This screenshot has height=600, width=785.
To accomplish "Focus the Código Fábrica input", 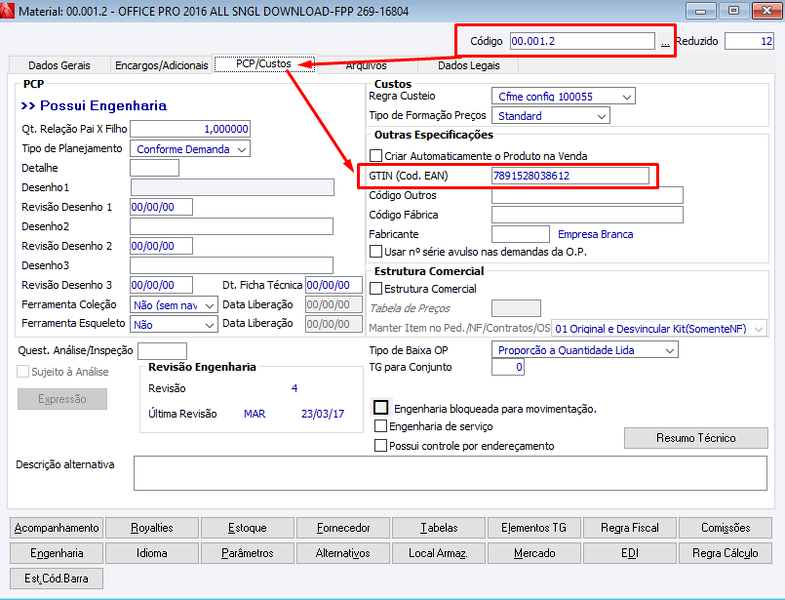I will tap(587, 215).
